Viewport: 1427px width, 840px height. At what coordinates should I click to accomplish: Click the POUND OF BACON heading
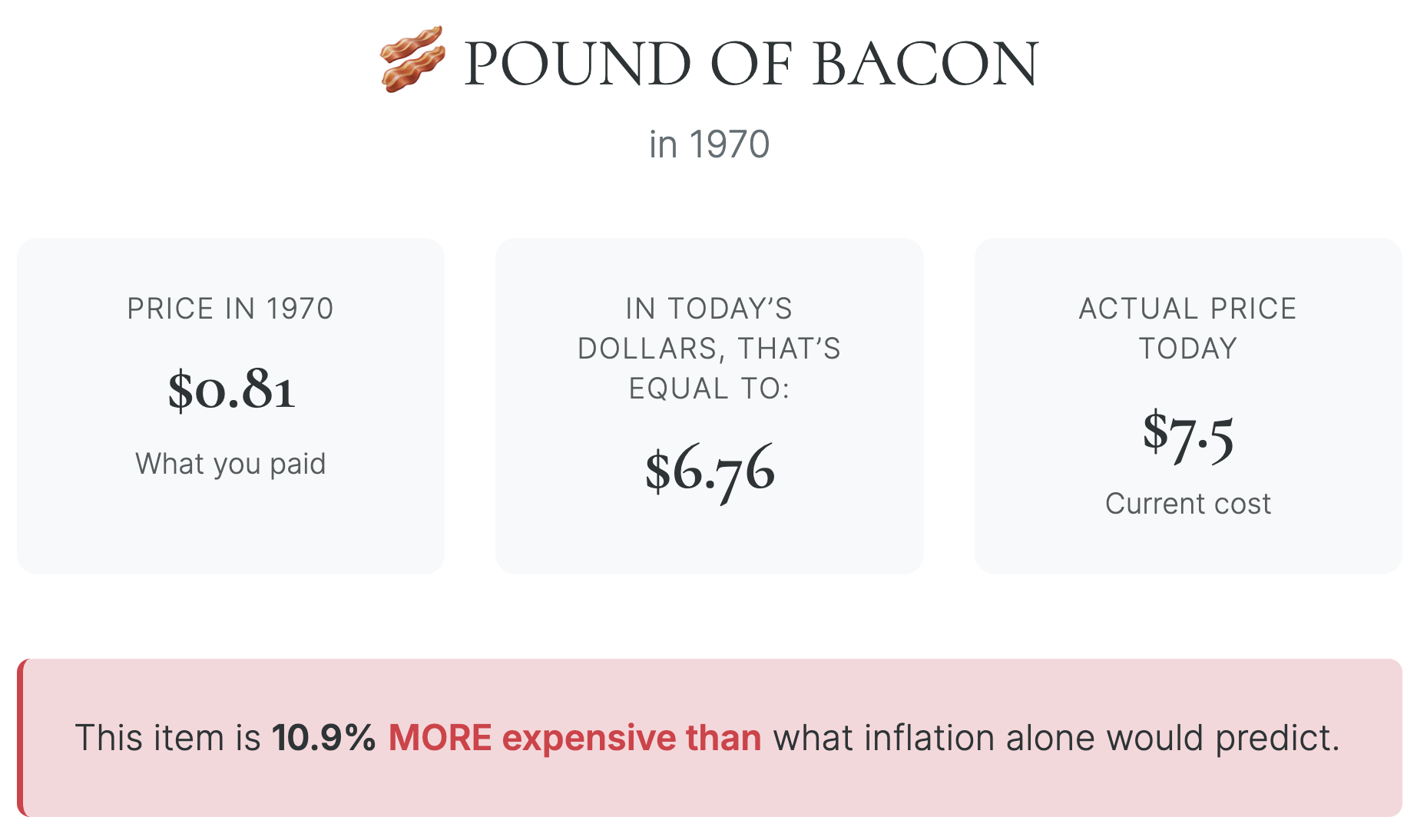tap(750, 64)
